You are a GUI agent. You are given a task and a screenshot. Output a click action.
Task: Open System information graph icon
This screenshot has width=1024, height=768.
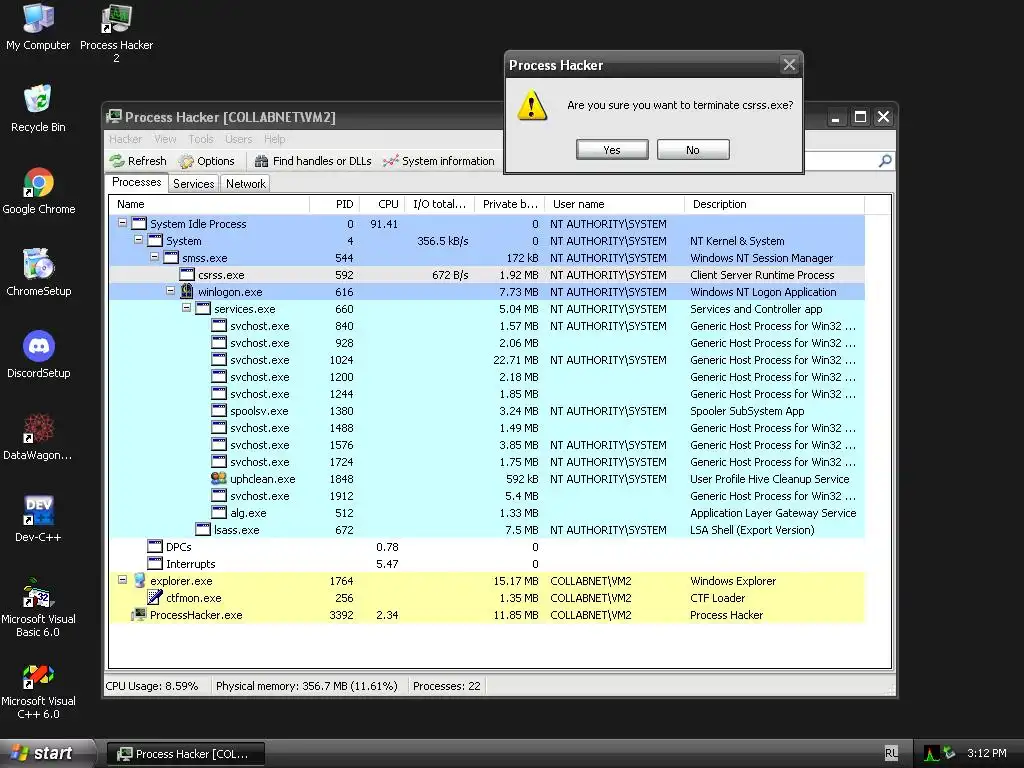[391, 161]
